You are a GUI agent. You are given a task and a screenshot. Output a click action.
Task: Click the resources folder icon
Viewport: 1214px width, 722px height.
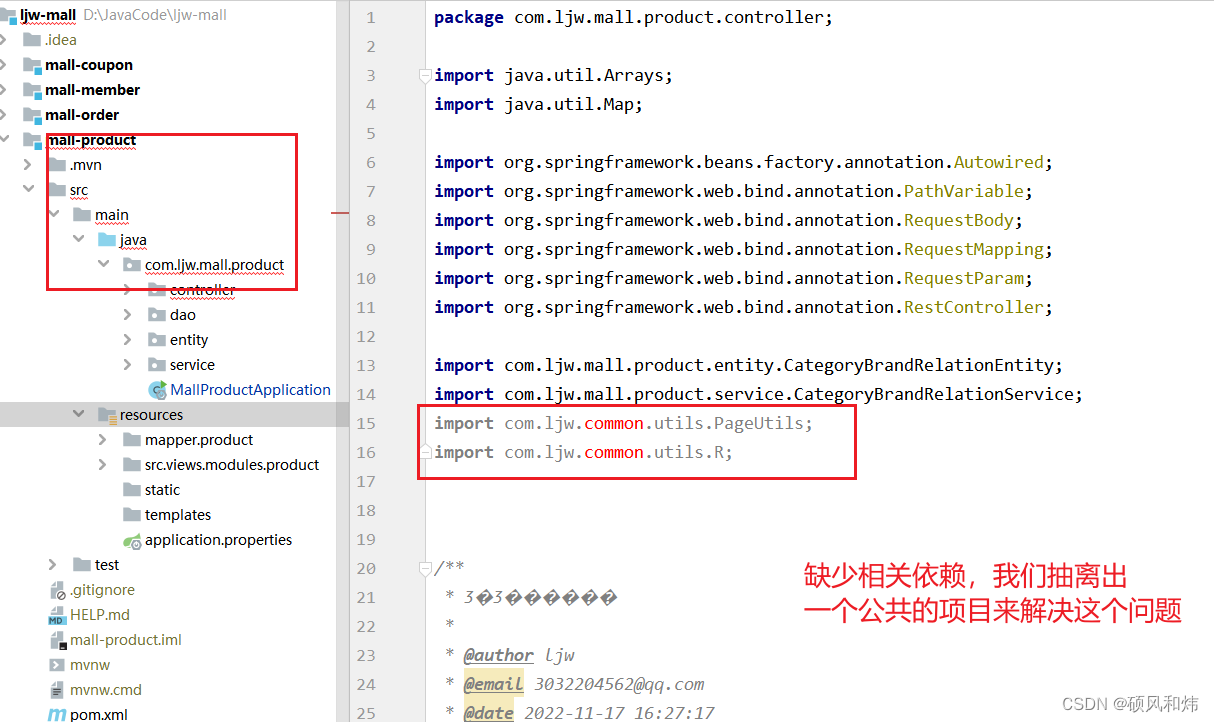pos(107,415)
